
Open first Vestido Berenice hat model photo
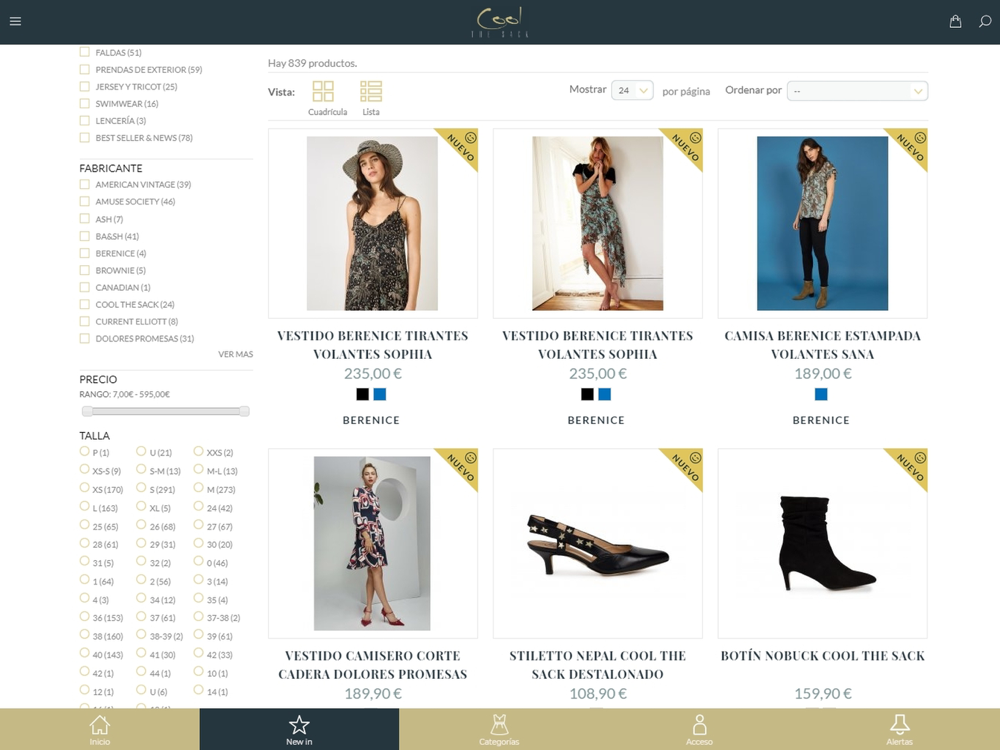coord(372,223)
